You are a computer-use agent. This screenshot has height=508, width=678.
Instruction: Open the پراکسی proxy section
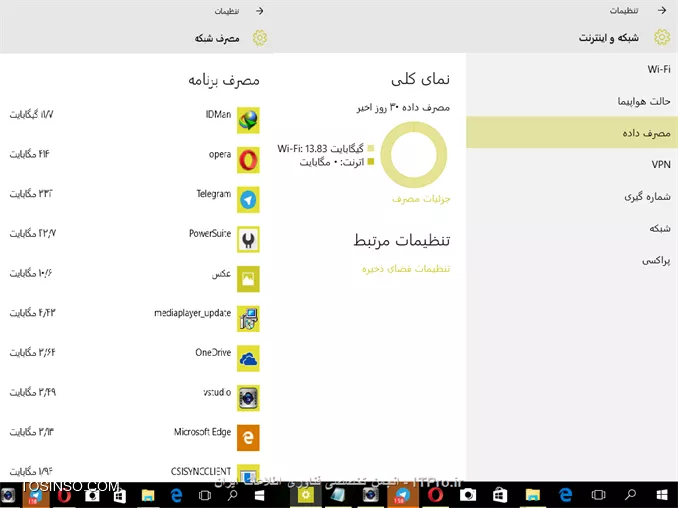572,260
